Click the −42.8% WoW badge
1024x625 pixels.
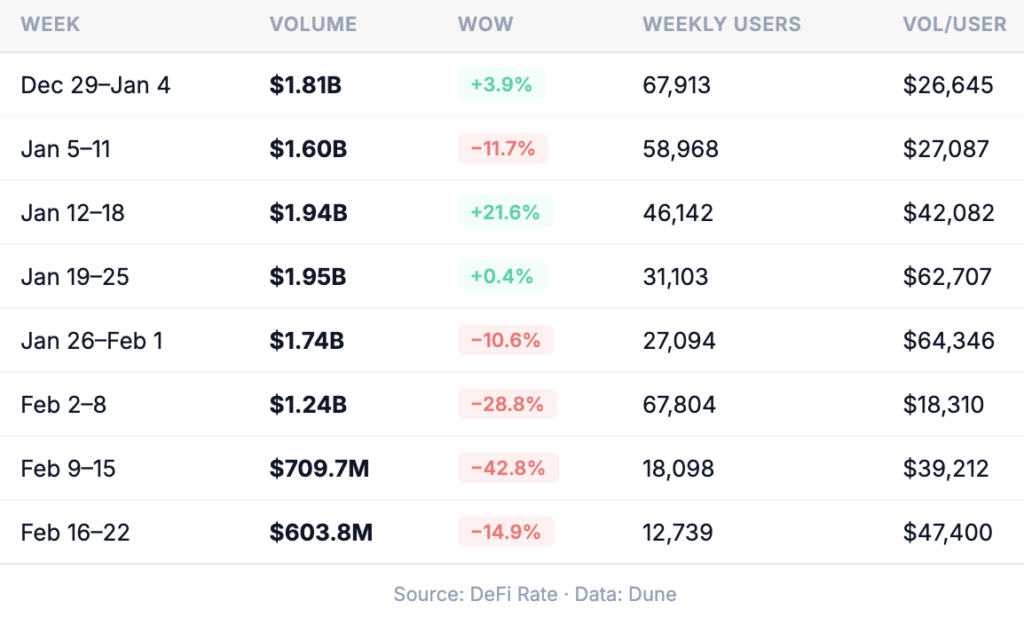(x=508, y=469)
